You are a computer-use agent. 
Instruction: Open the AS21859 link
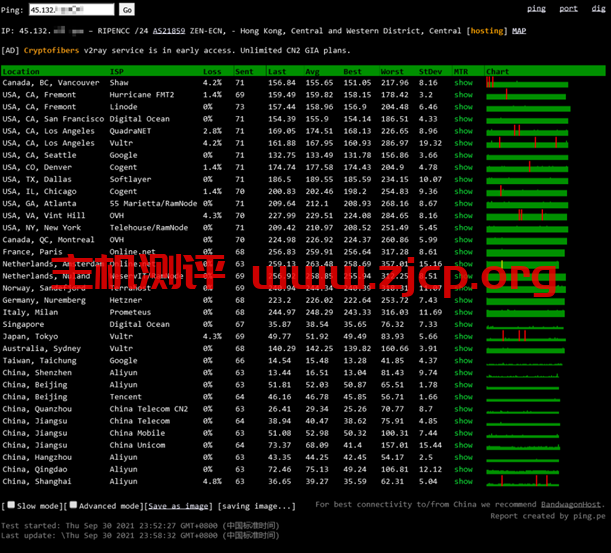pyautogui.click(x=169, y=31)
